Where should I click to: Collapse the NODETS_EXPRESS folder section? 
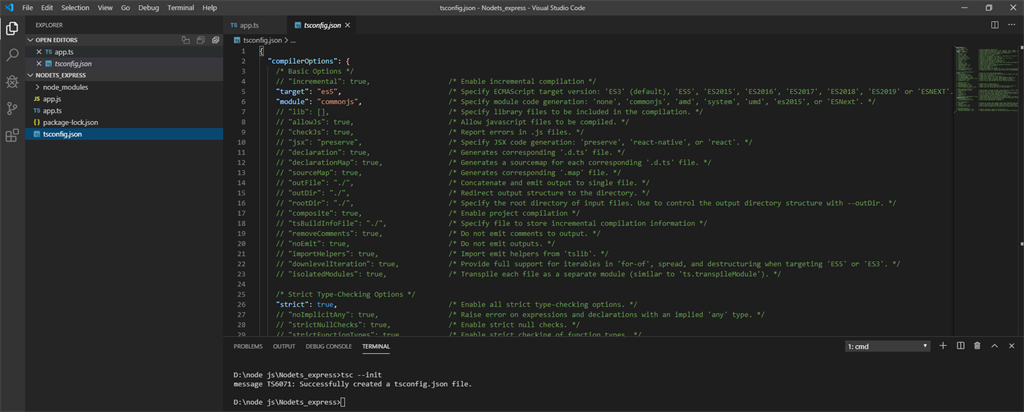point(60,74)
